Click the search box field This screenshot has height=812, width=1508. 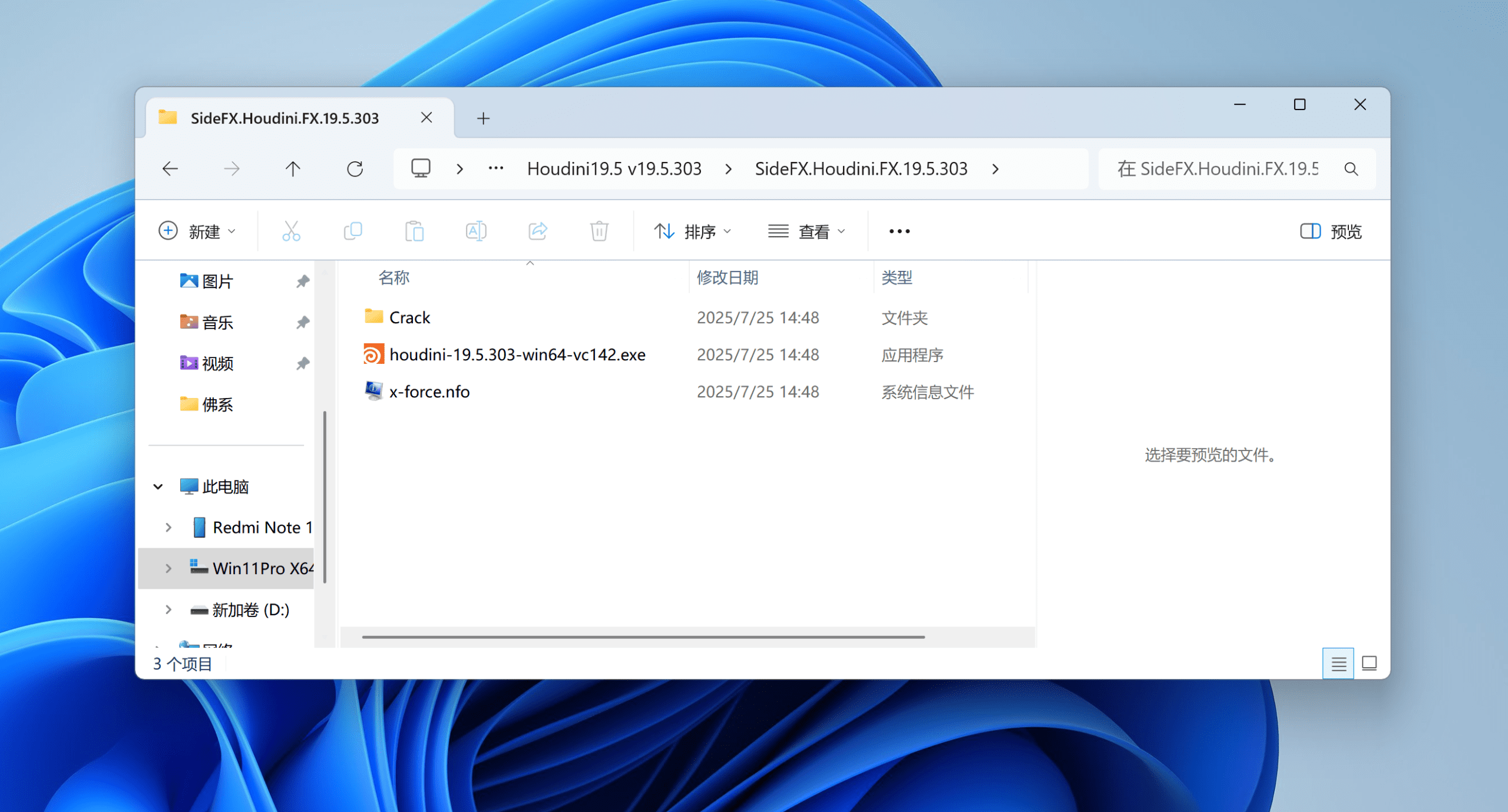pyautogui.click(x=1217, y=170)
